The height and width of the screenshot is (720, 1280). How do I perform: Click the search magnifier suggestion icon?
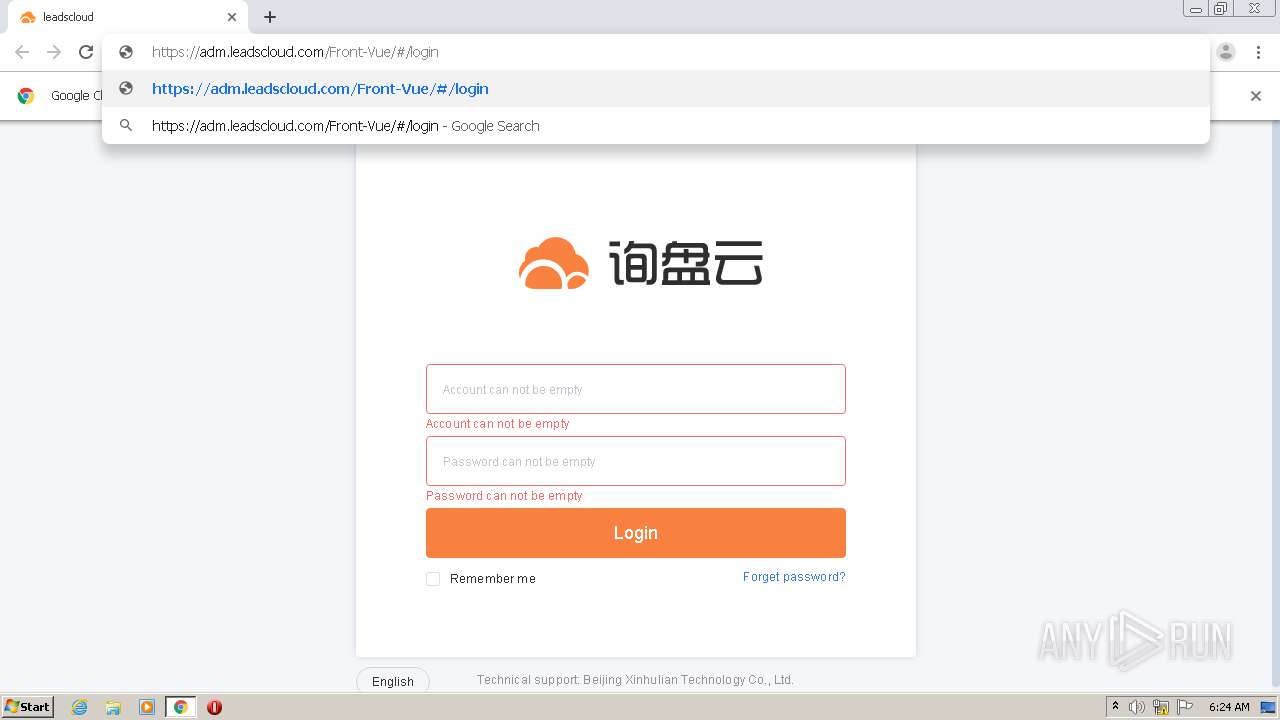coord(126,126)
